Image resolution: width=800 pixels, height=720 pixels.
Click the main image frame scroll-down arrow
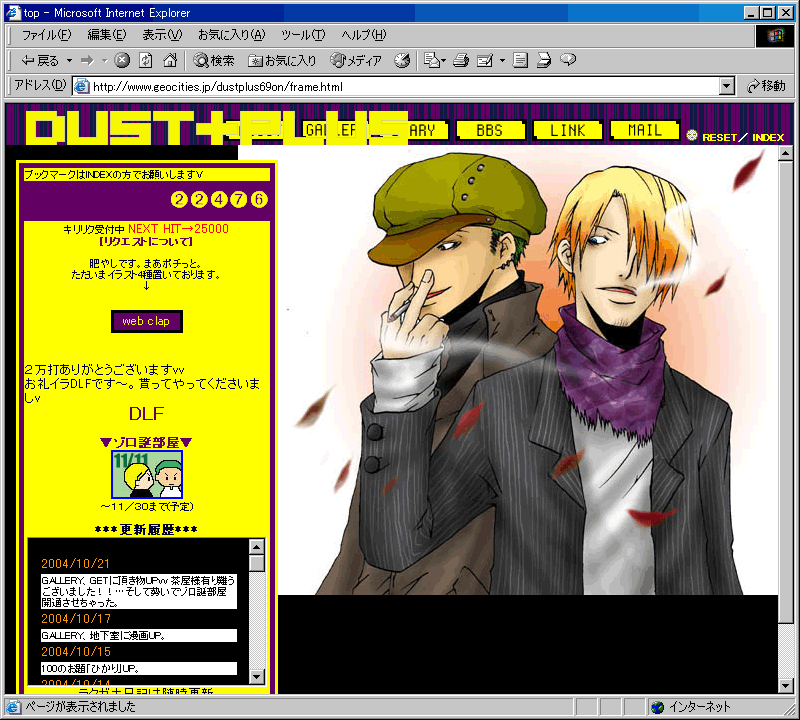pyautogui.click(x=786, y=686)
